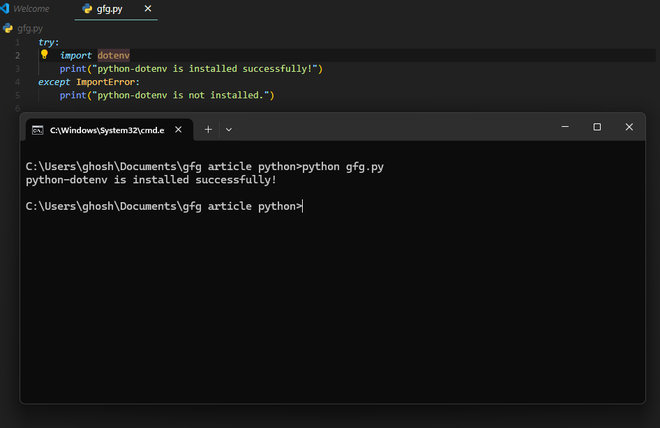The height and width of the screenshot is (428, 660).
Task: Close the gfg.py editor tab
Action: [x=149, y=9]
